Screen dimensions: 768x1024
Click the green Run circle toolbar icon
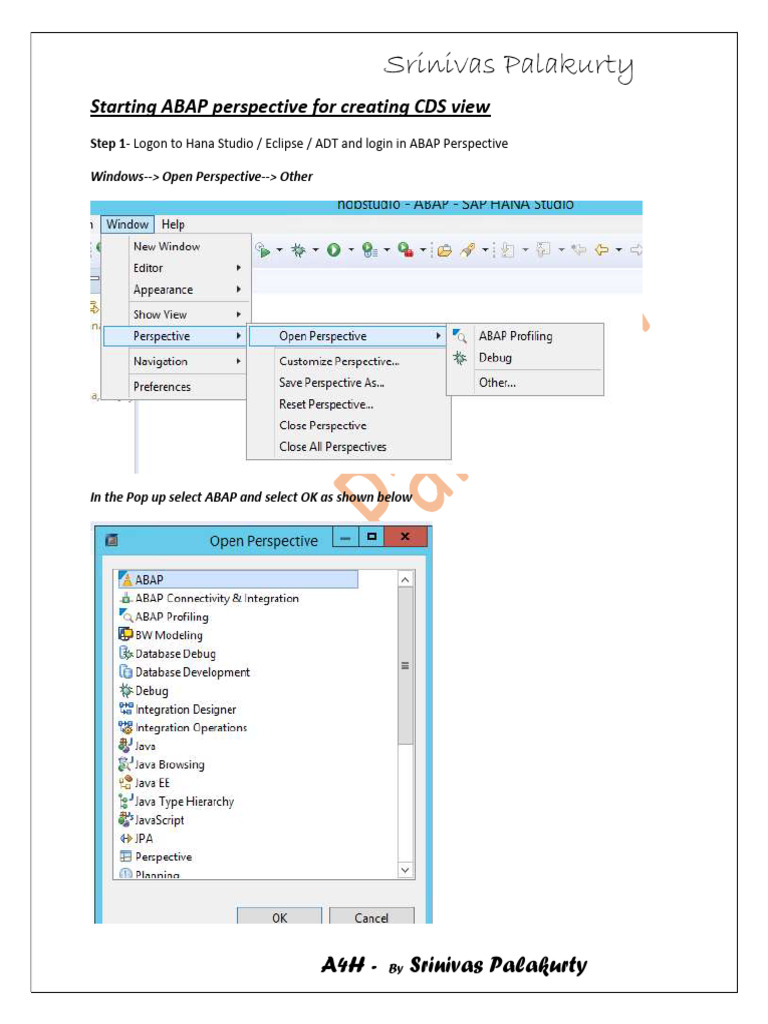click(x=334, y=249)
